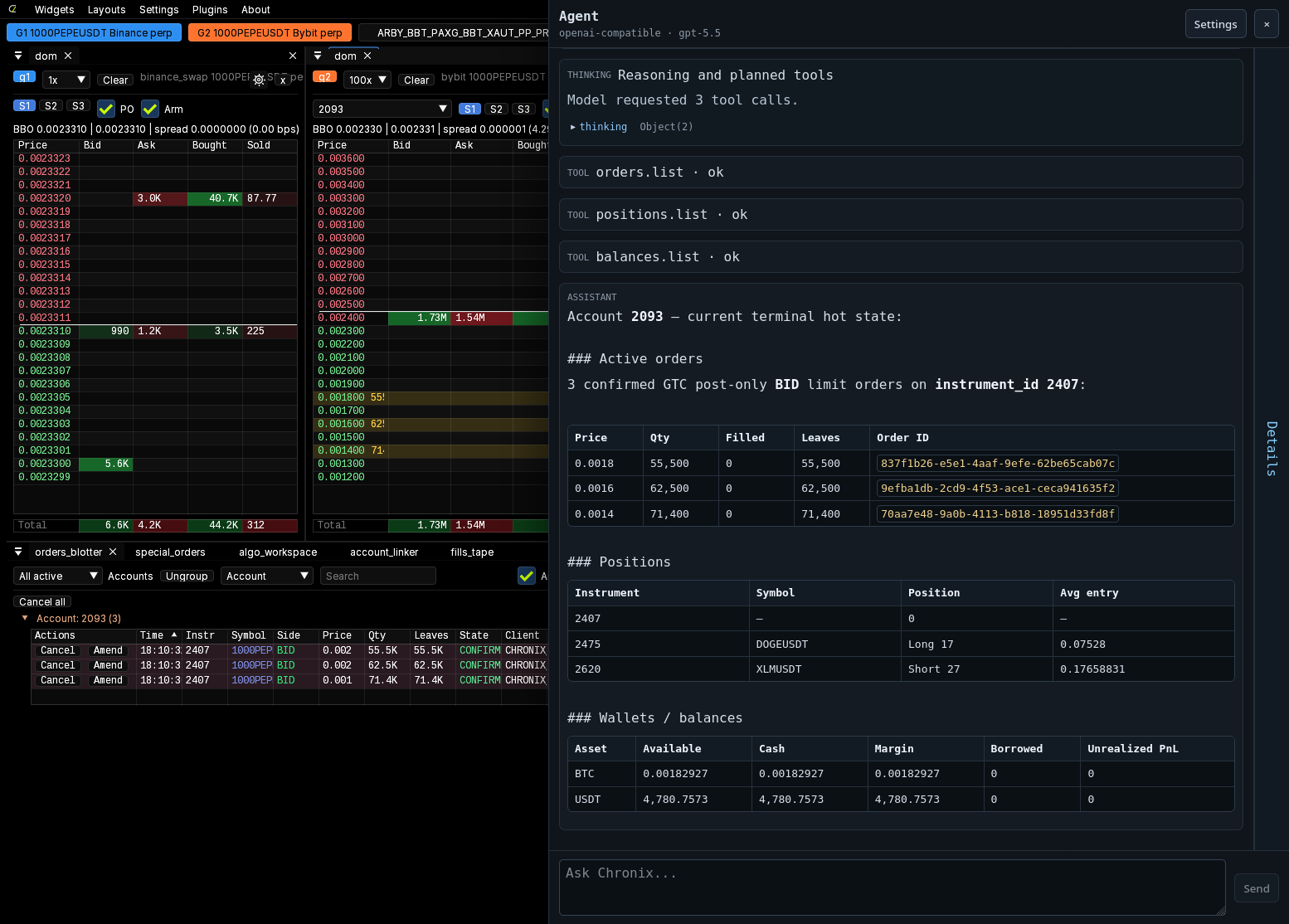The width and height of the screenshot is (1289, 924).
Task: Select S2 in the right dom panel
Action: tap(497, 109)
